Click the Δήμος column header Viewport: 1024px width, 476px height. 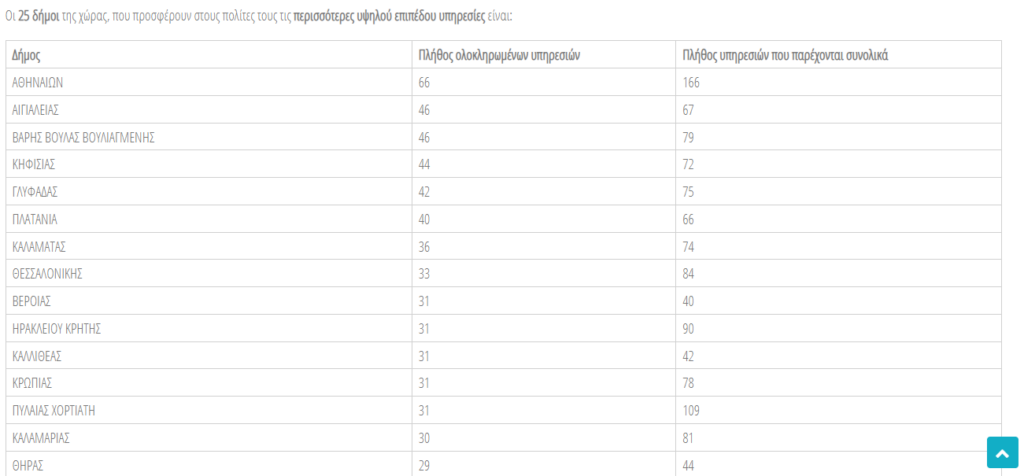click(x=210, y=55)
